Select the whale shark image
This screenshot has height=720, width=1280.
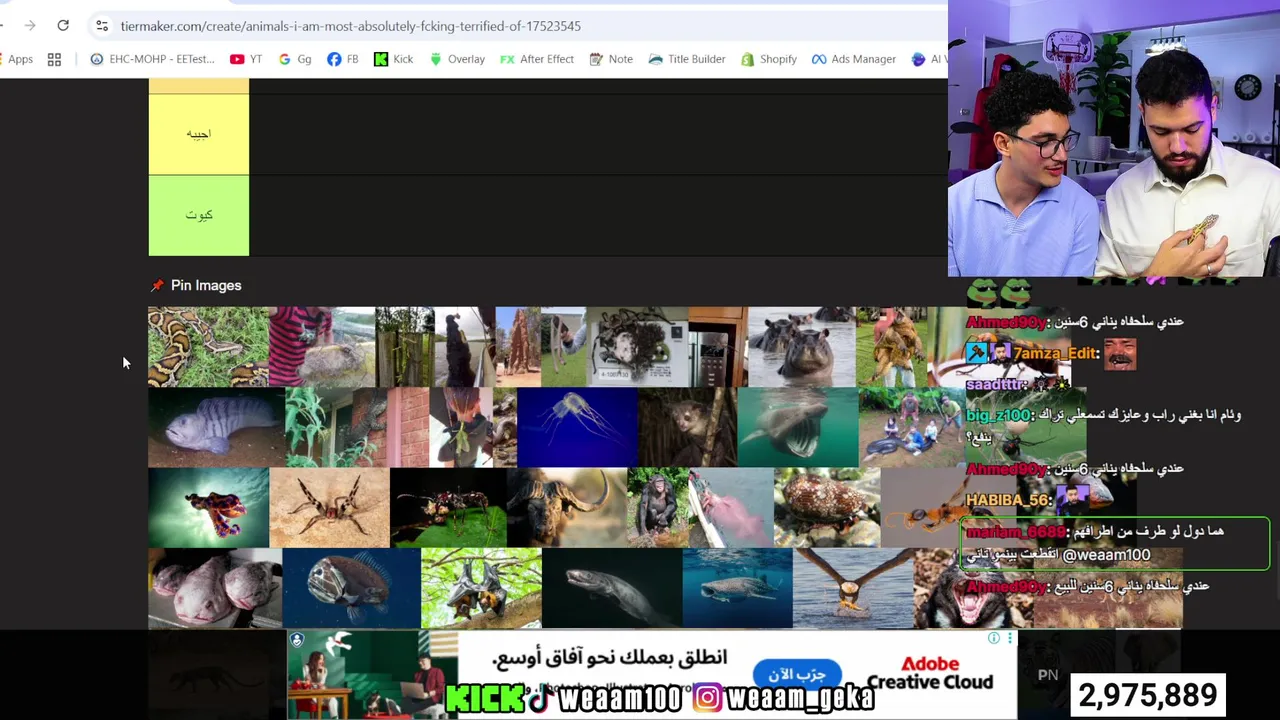(x=737, y=588)
